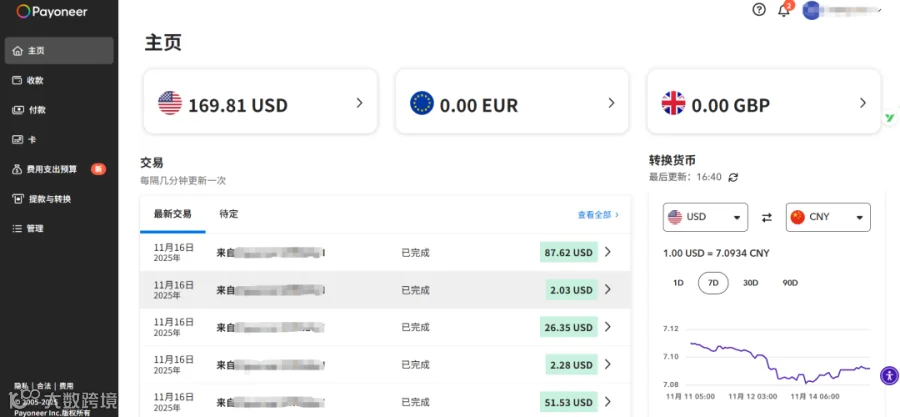900x417 pixels.
Task: Expand the 26.35 USD transaction chevron
Action: coord(608,327)
